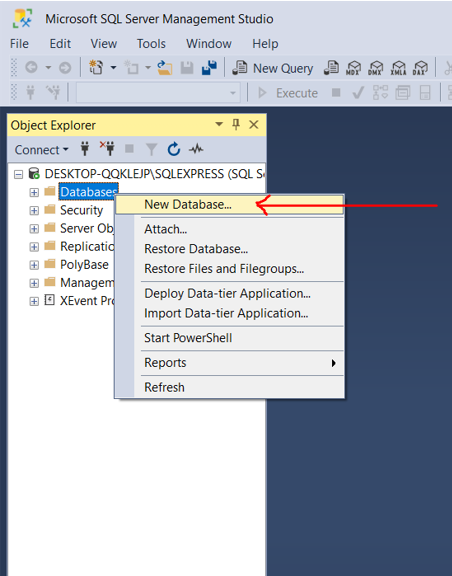Open the Available Databases combo box

click(158, 93)
